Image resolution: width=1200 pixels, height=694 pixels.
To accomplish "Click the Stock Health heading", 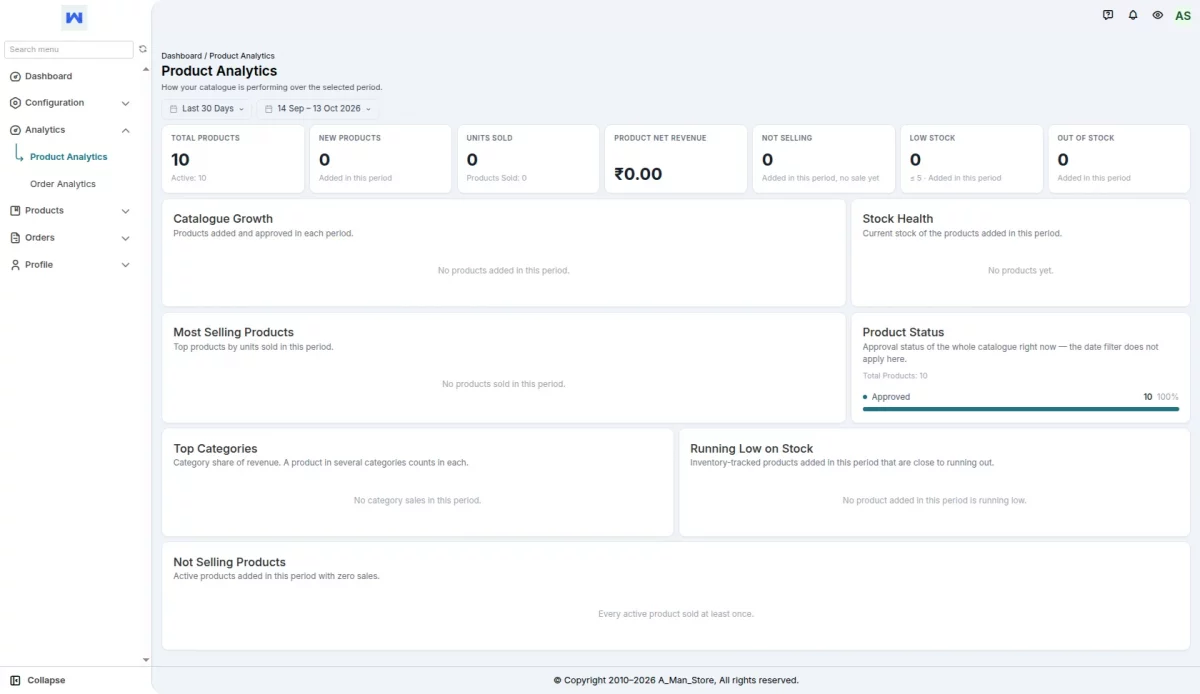I will coord(898,219).
